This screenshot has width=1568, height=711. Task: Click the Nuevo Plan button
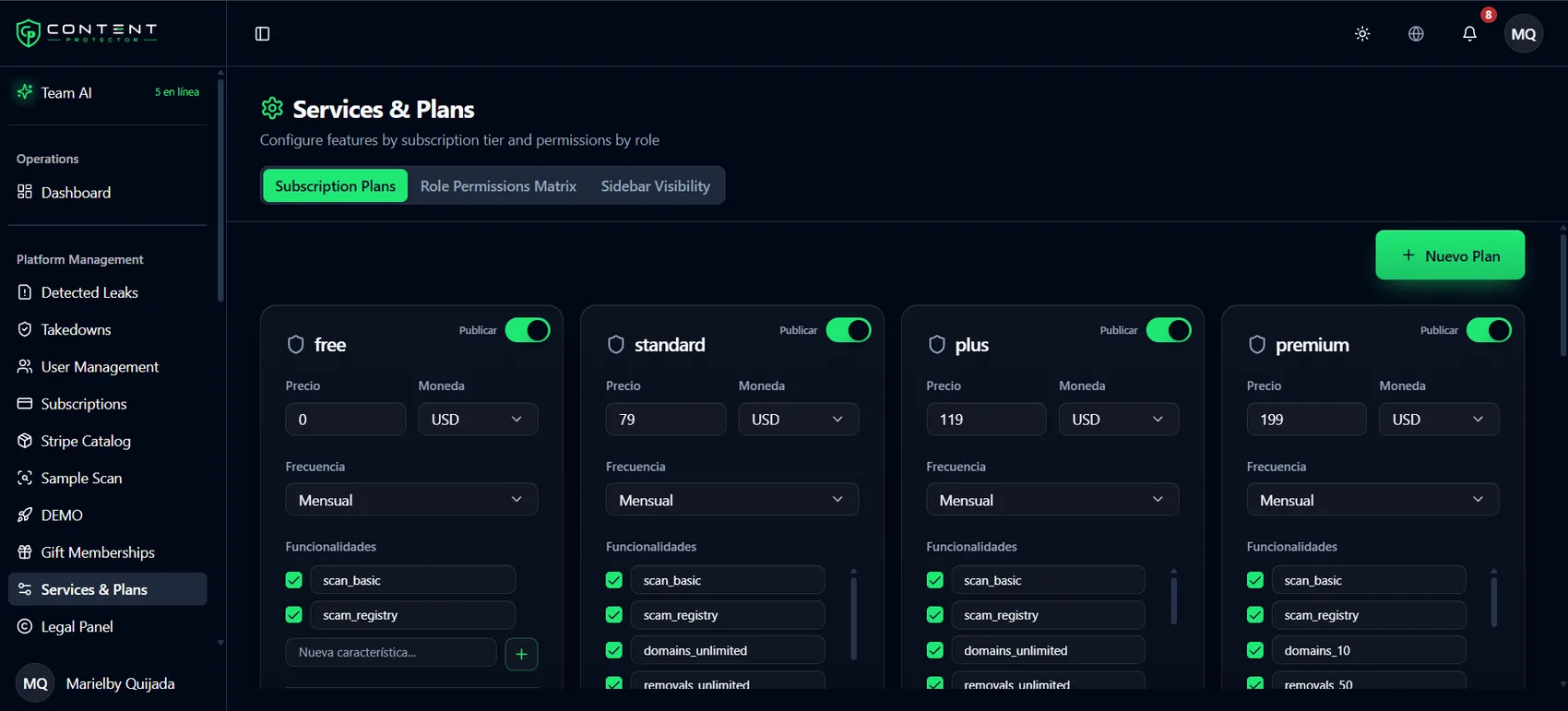pyautogui.click(x=1450, y=255)
